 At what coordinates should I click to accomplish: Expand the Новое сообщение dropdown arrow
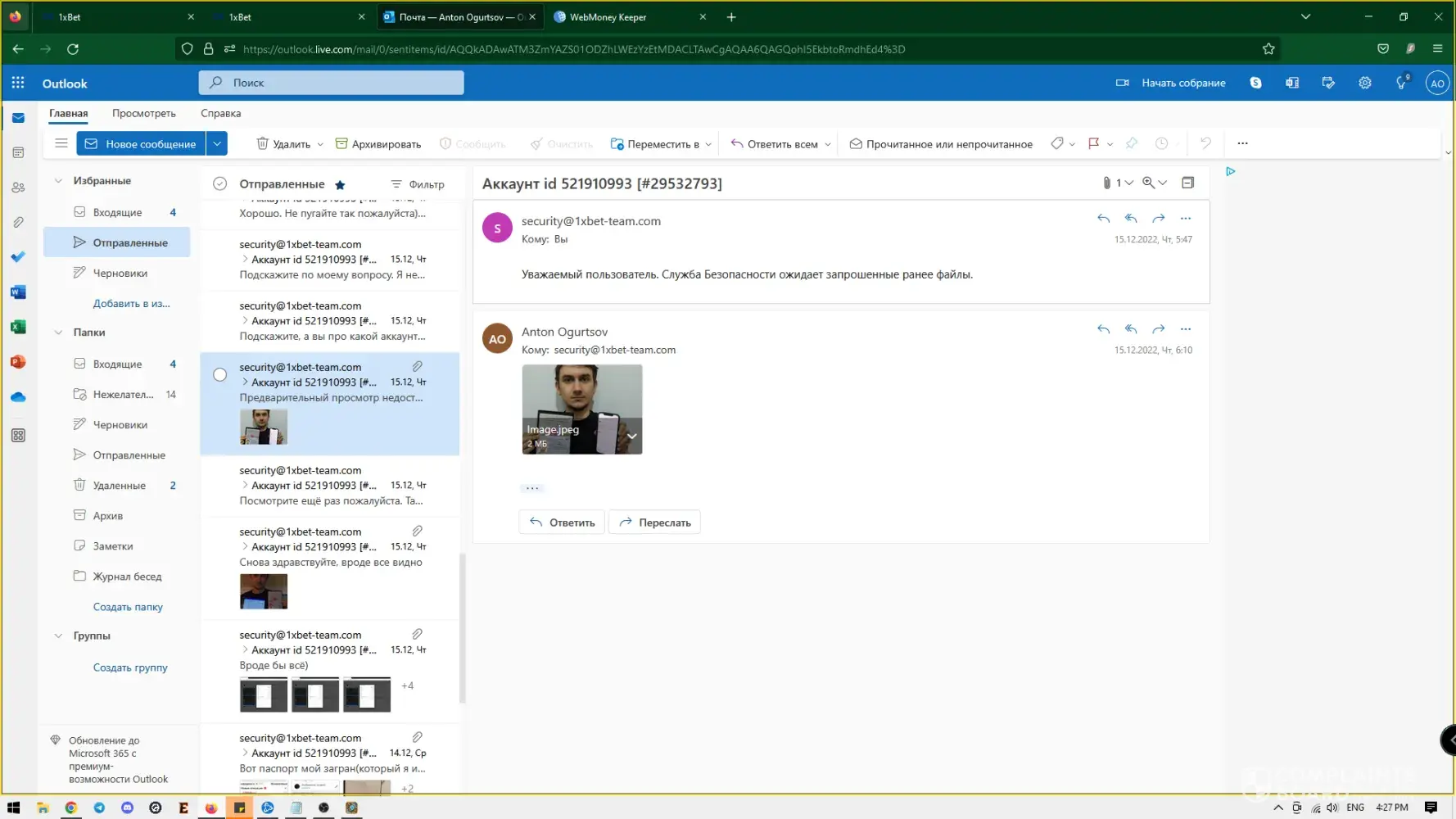click(x=217, y=143)
